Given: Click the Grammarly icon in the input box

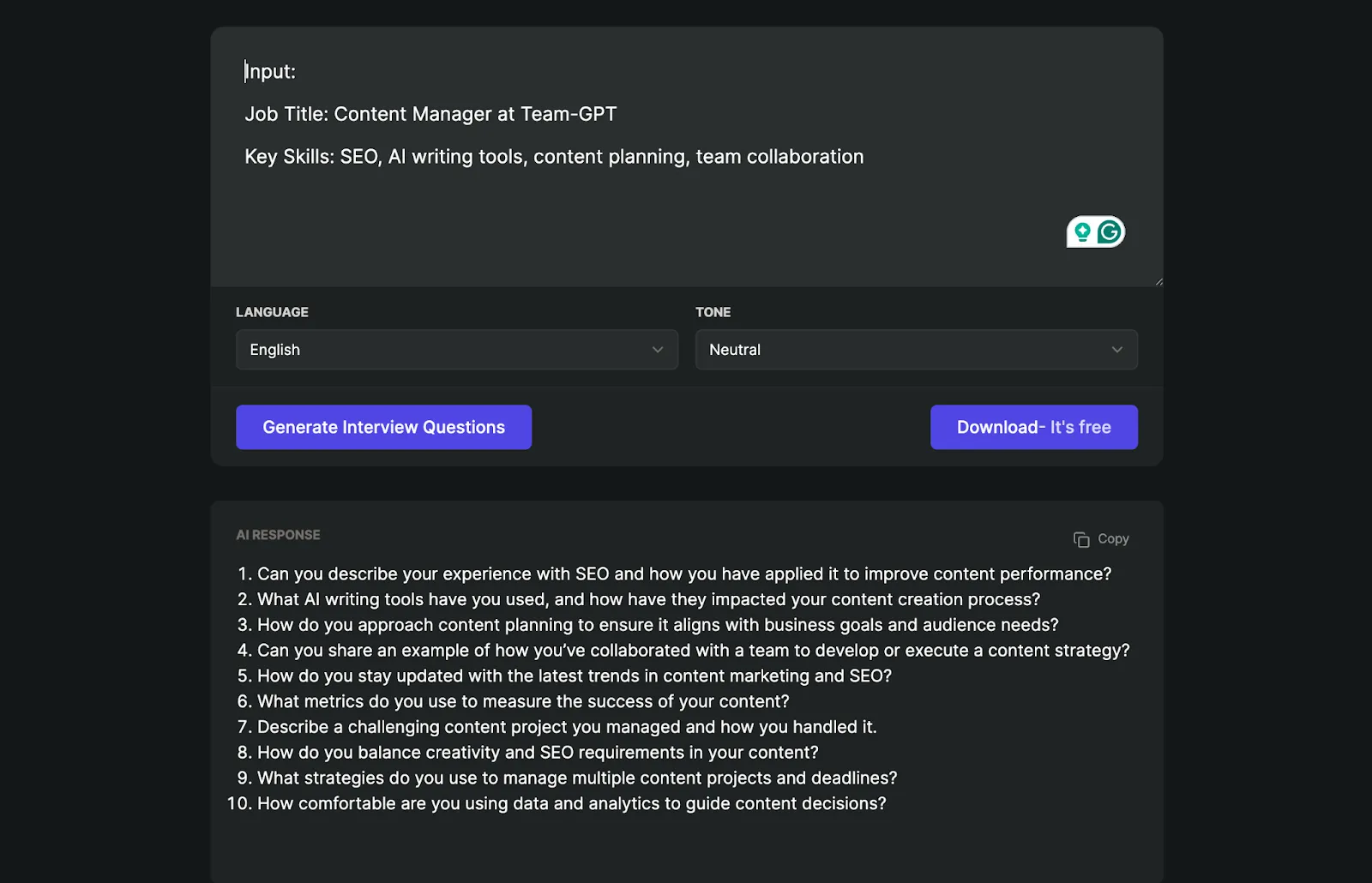Looking at the screenshot, I should point(1110,231).
